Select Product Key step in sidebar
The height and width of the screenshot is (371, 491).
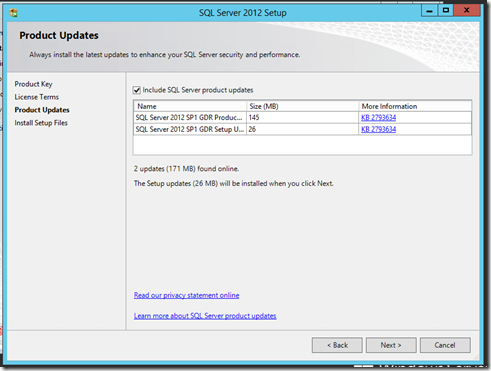tap(33, 84)
